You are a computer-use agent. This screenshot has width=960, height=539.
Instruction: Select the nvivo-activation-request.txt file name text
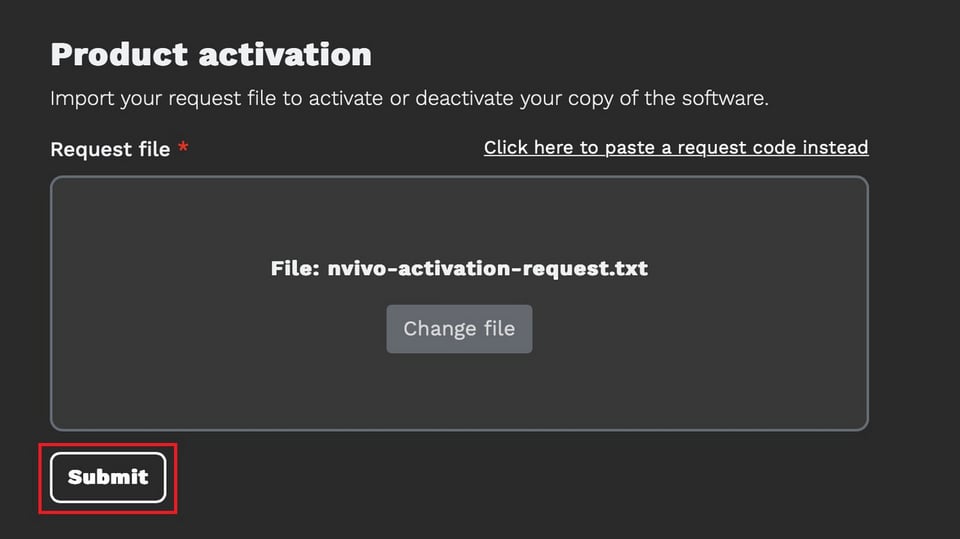(487, 268)
